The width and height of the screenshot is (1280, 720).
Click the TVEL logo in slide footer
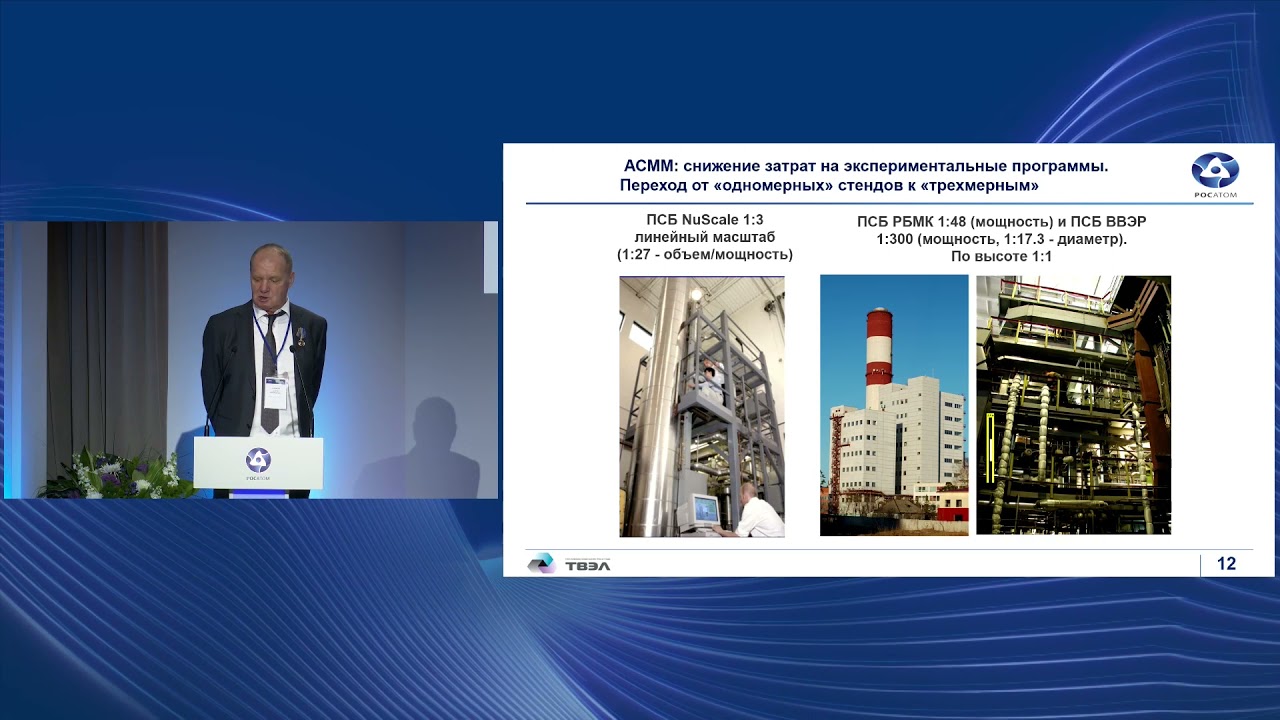tap(569, 564)
